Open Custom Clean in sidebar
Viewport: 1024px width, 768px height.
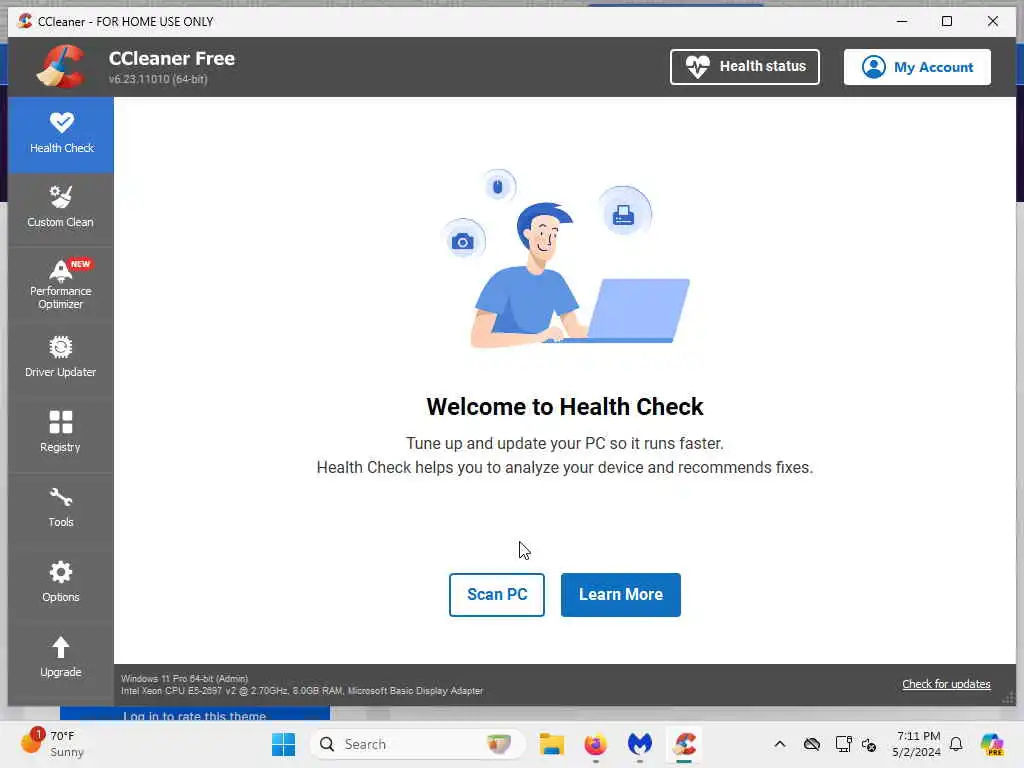[61, 207]
